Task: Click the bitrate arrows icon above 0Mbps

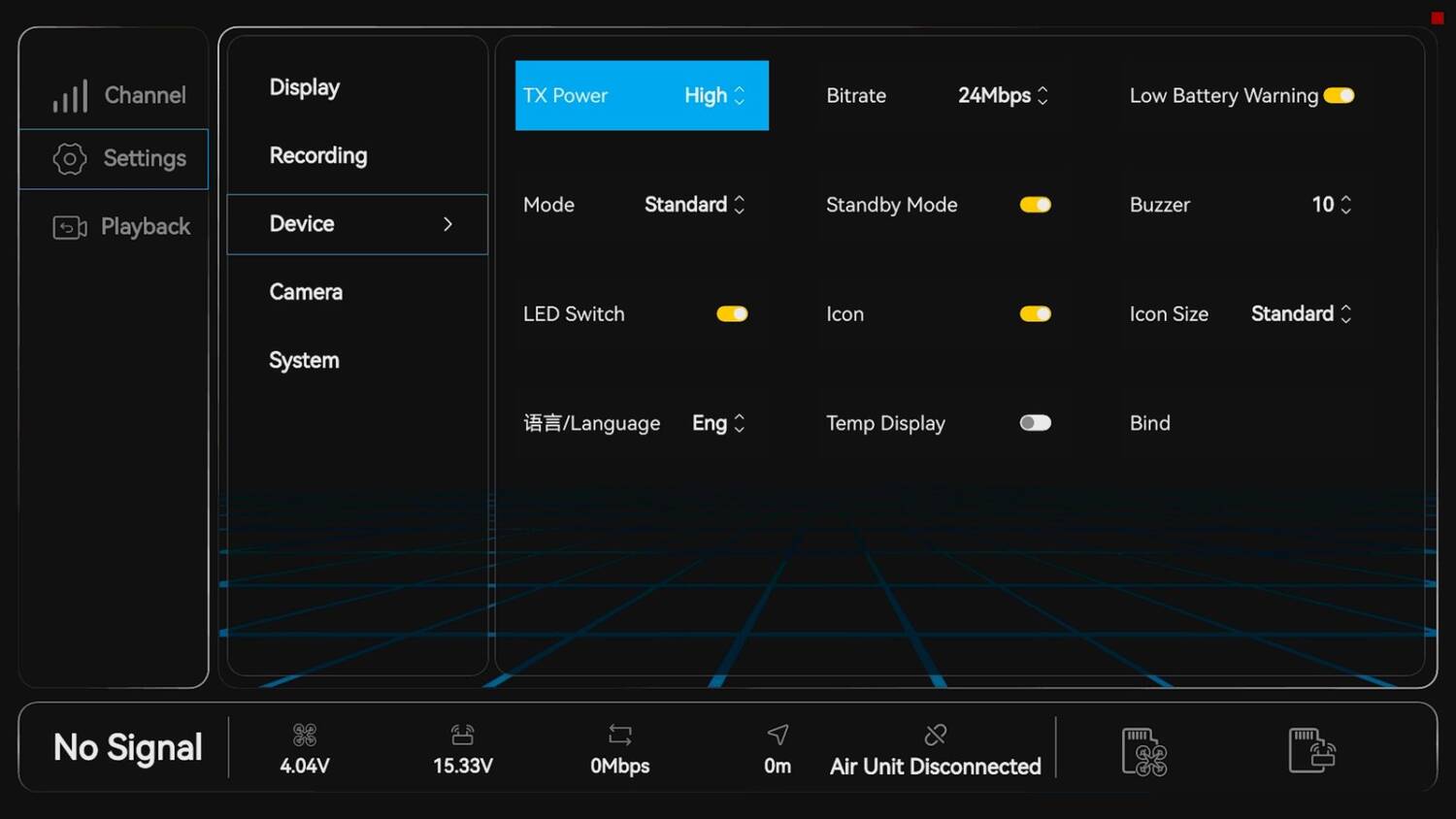Action: point(619,735)
